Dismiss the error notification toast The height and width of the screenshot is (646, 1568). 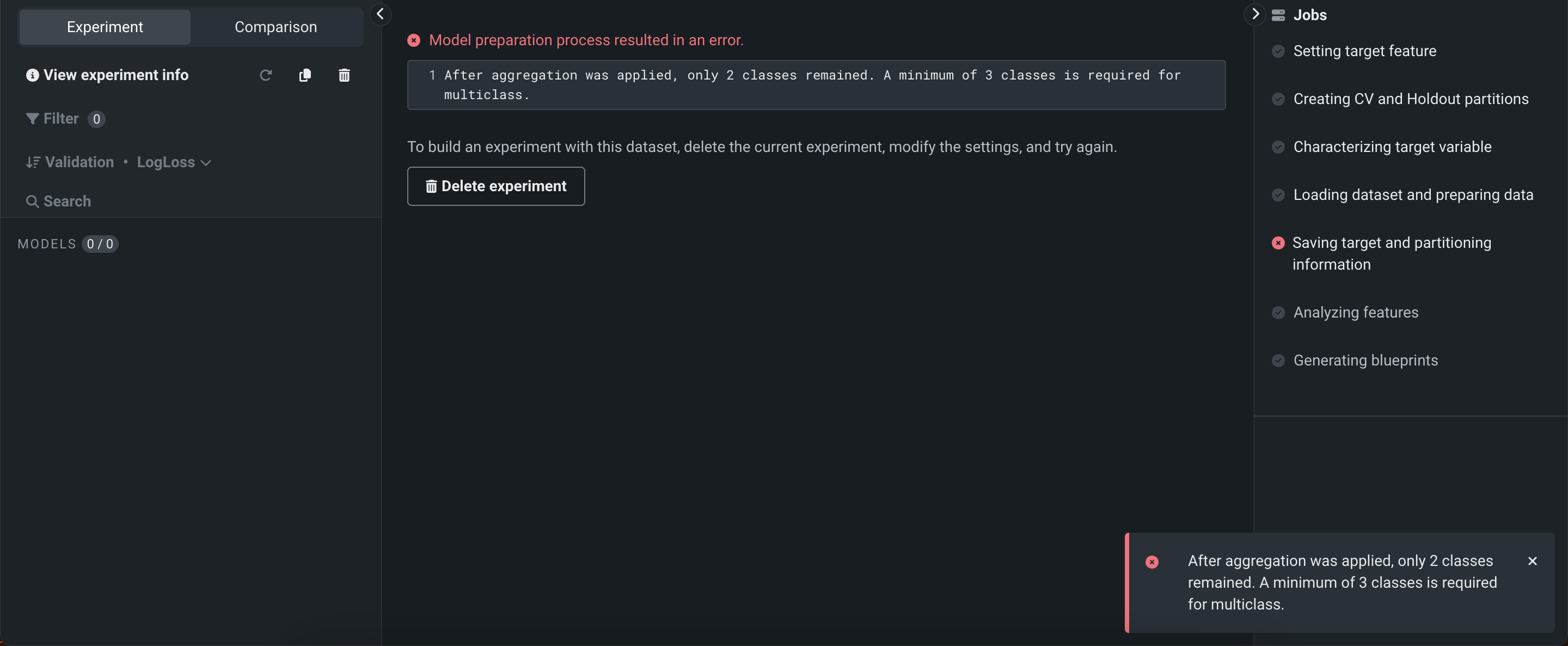1532,561
